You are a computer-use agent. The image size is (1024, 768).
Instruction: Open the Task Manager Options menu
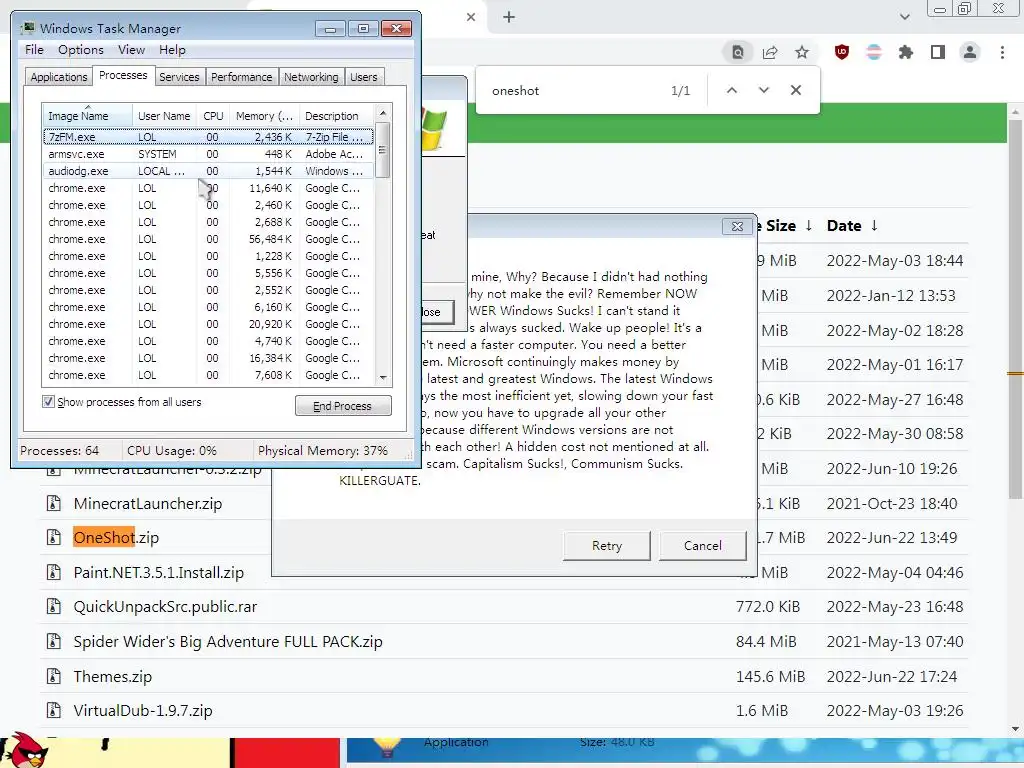(80, 50)
